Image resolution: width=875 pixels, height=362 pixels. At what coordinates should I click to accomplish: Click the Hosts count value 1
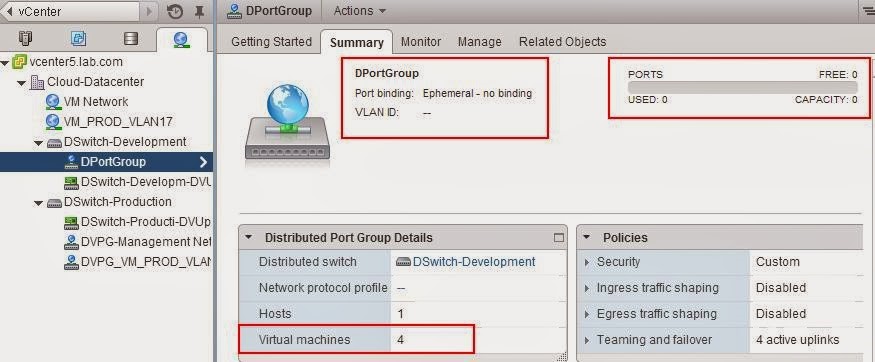400,313
